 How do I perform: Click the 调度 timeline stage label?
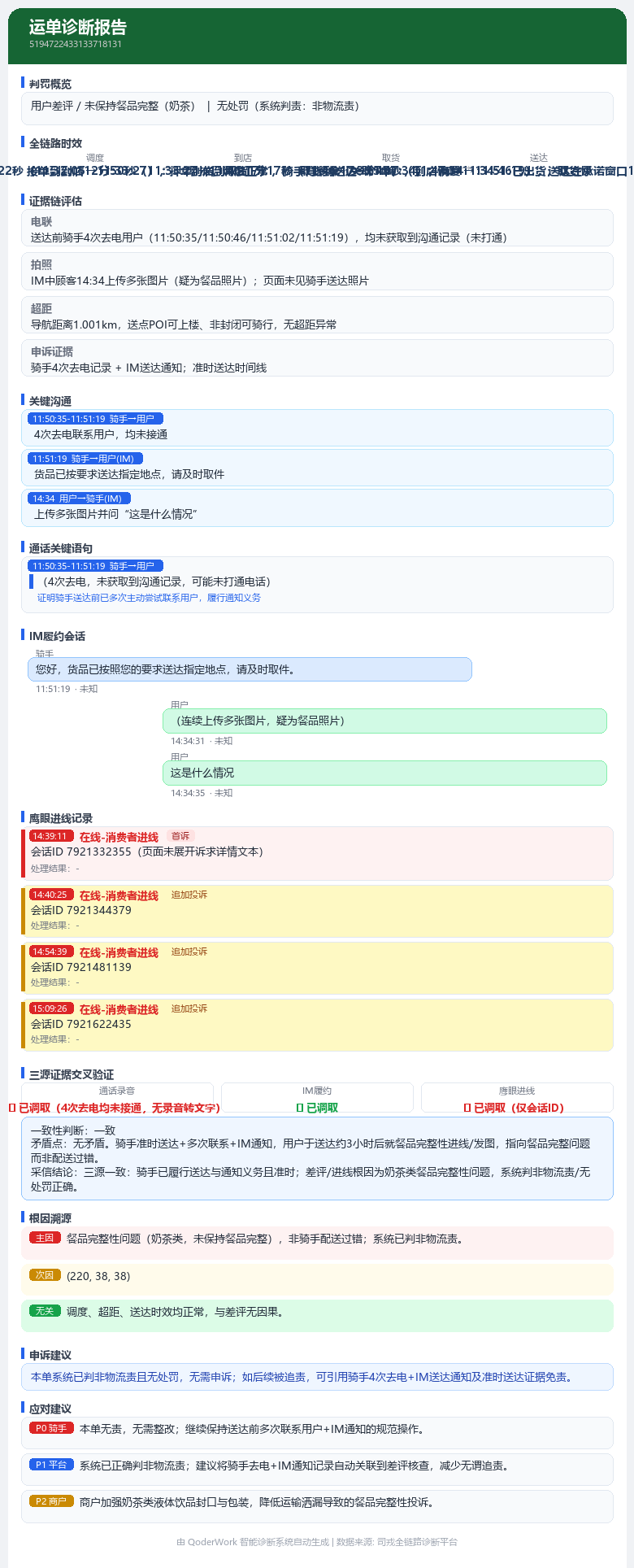click(x=95, y=158)
